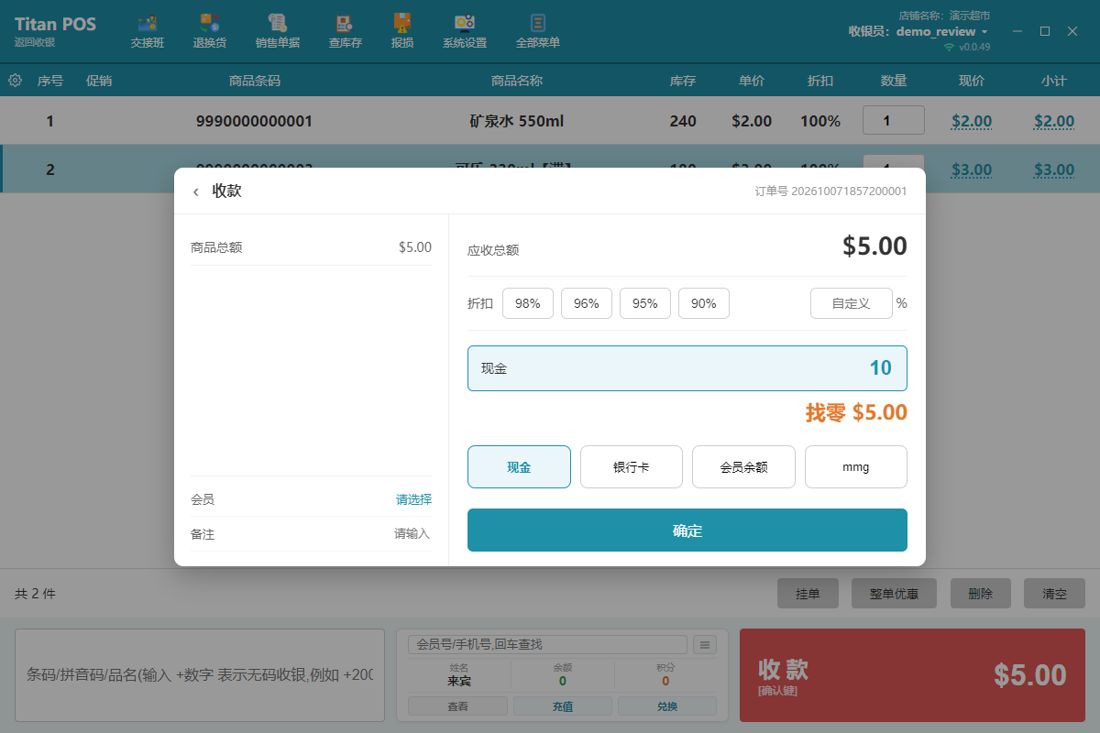
Task: Open the 退换货 returns icon
Action: click(x=209, y=32)
